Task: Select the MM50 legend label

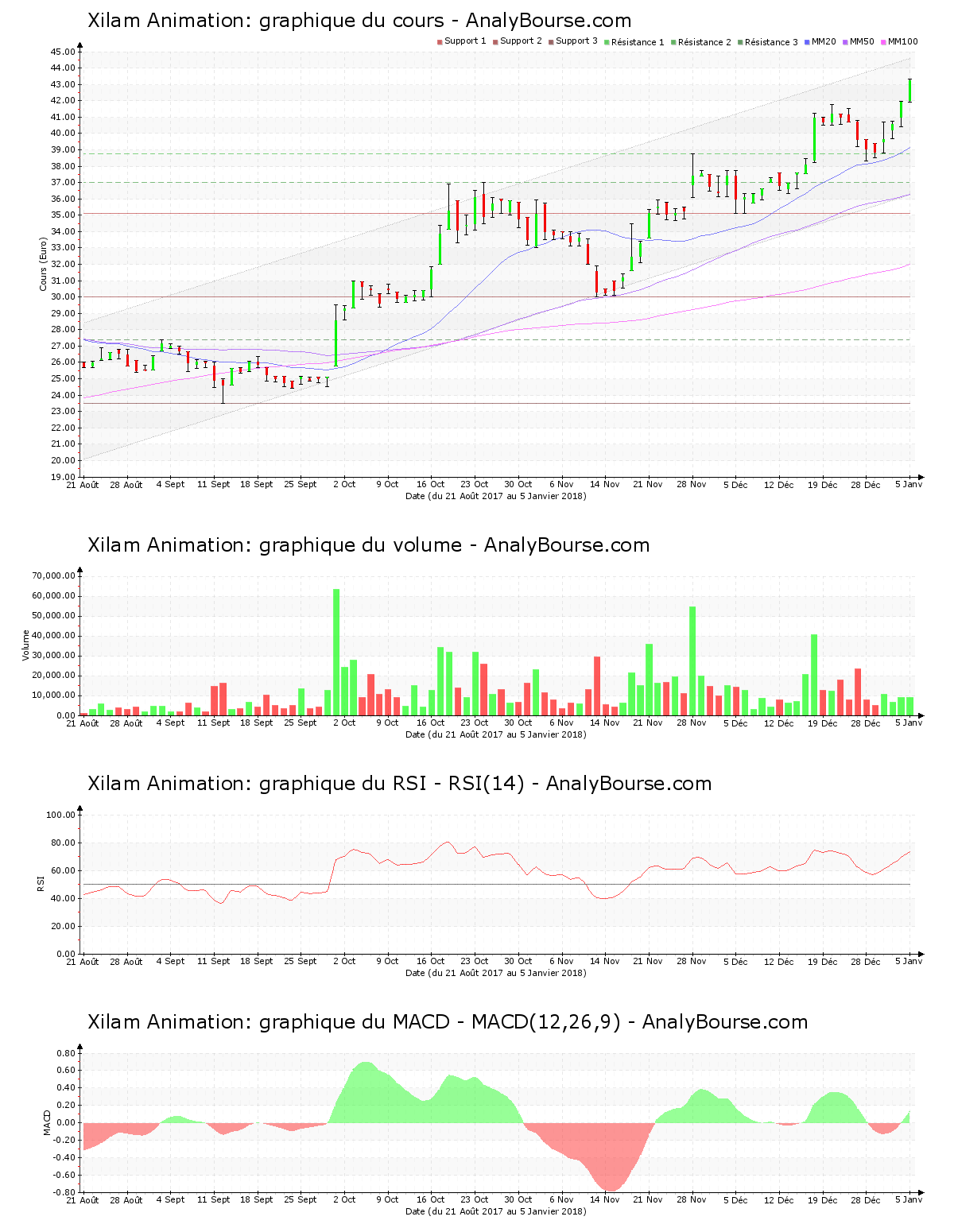Action: coord(862,41)
